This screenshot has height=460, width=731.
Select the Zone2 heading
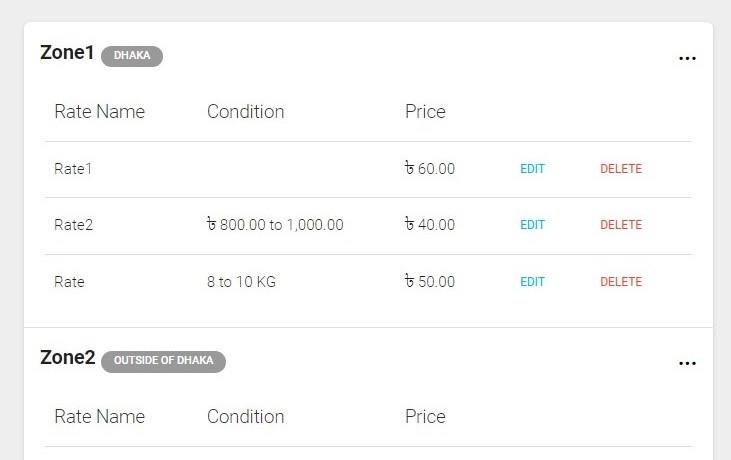(x=67, y=358)
